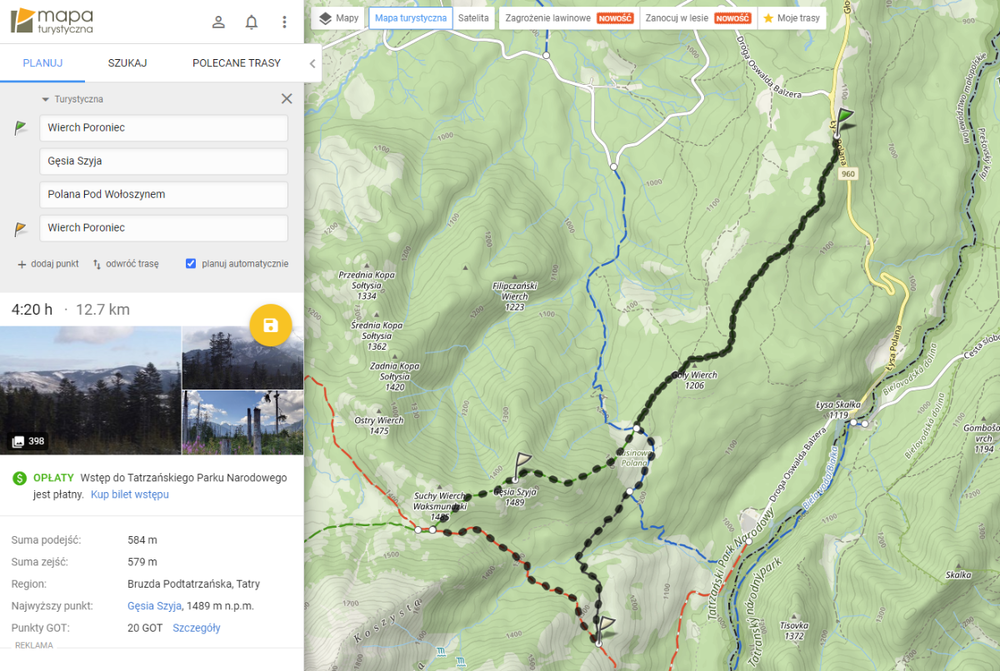This screenshot has height=671, width=1000.
Task: Switch to Satelita map view
Action: (x=473, y=18)
